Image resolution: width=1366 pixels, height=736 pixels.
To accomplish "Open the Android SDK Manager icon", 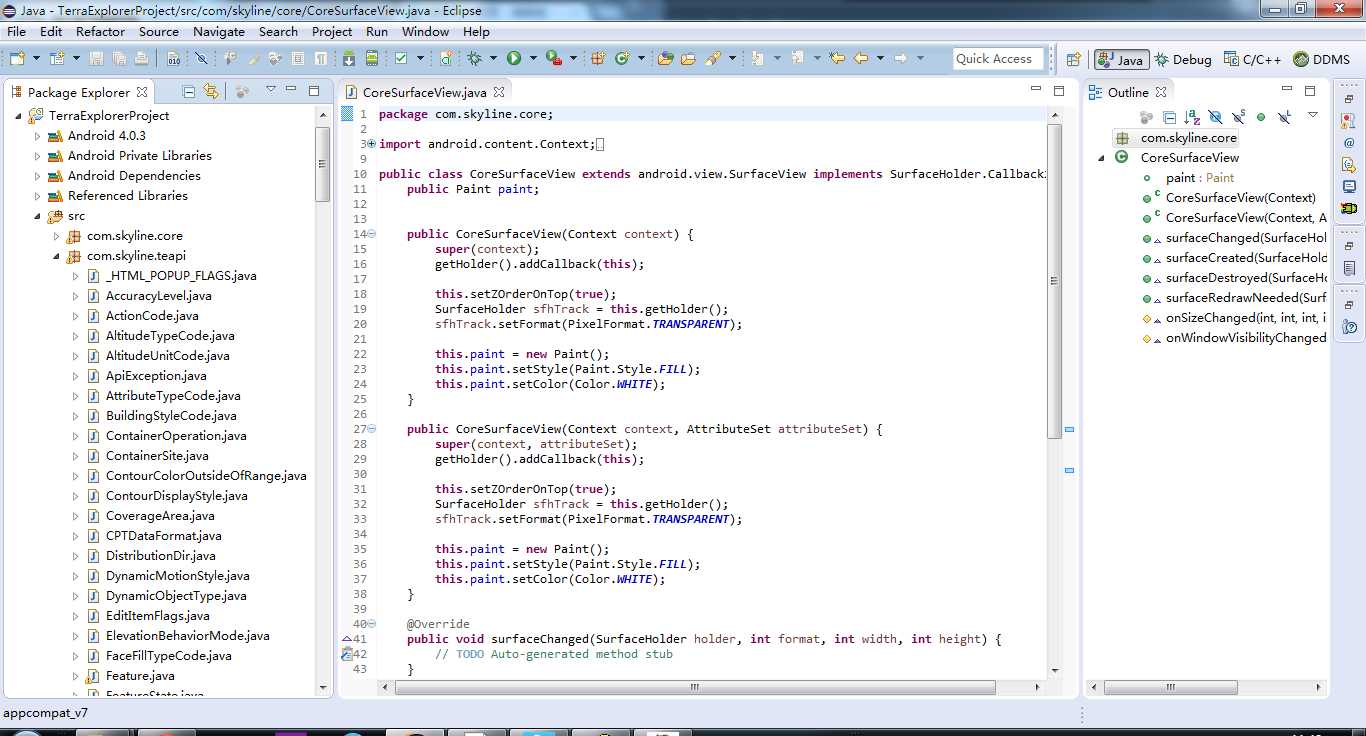I will [351, 59].
